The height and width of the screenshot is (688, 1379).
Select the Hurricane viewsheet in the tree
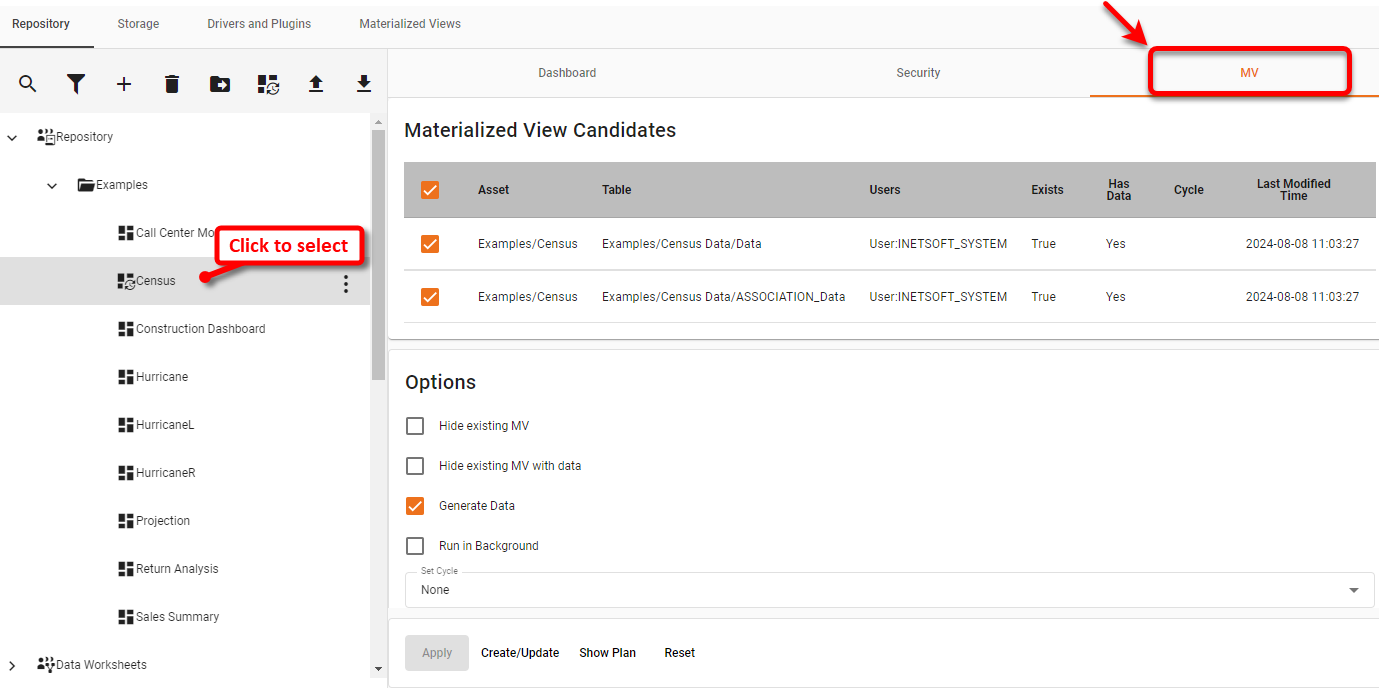coord(161,376)
